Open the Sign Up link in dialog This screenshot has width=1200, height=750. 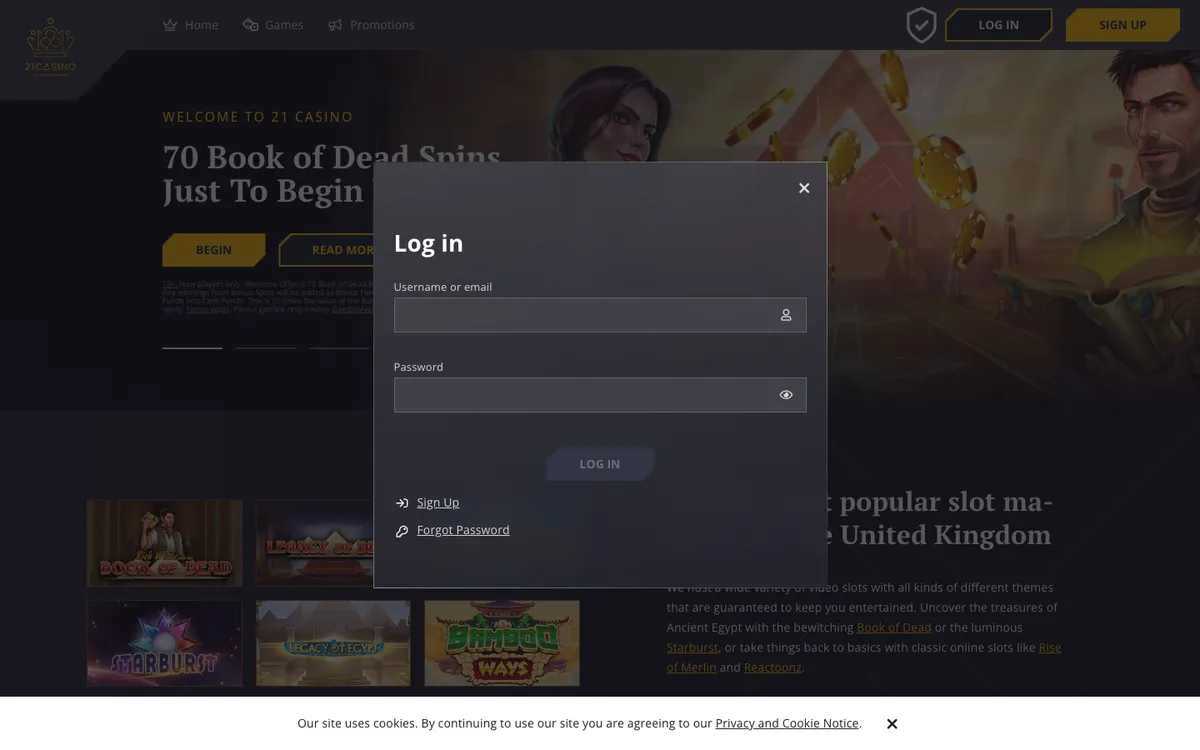pyautogui.click(x=438, y=503)
